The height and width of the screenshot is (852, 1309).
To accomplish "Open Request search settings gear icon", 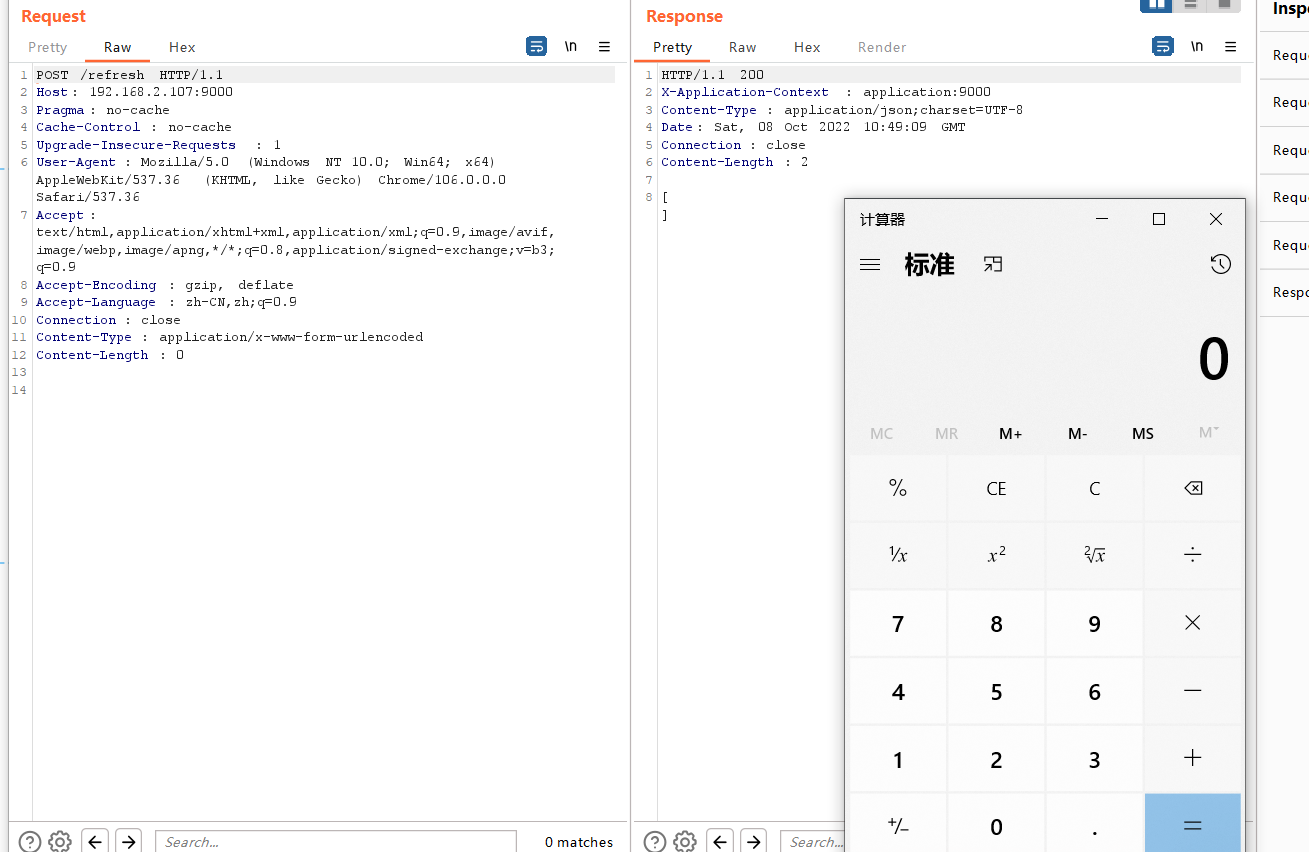I will (60, 841).
